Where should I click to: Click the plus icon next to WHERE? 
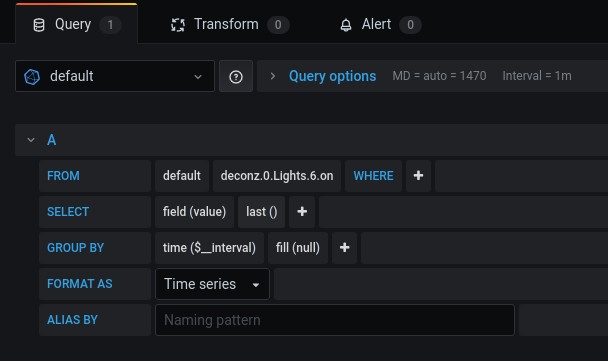[x=418, y=176]
